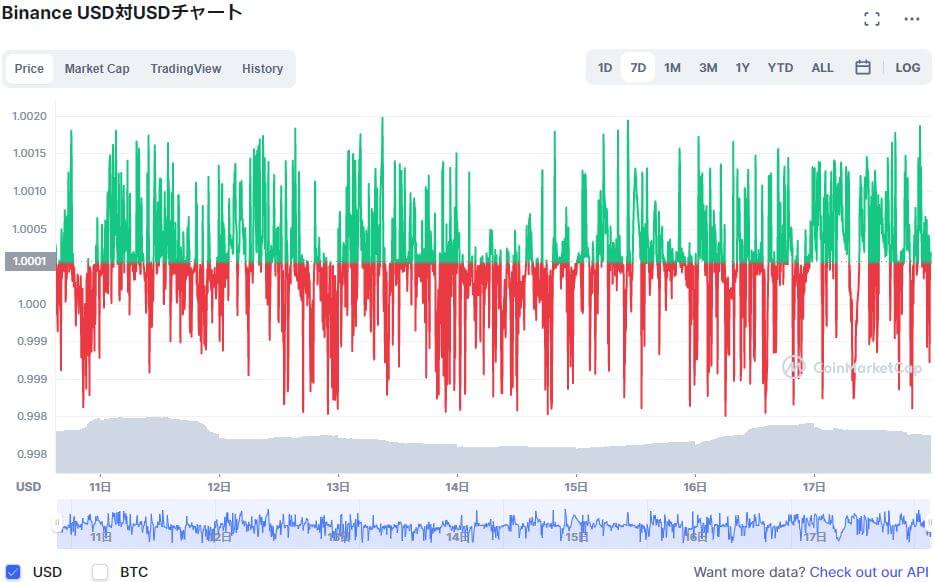The width and height of the screenshot is (935, 582).
Task: Click the 1.0010 y-axis label
Action: (29, 191)
